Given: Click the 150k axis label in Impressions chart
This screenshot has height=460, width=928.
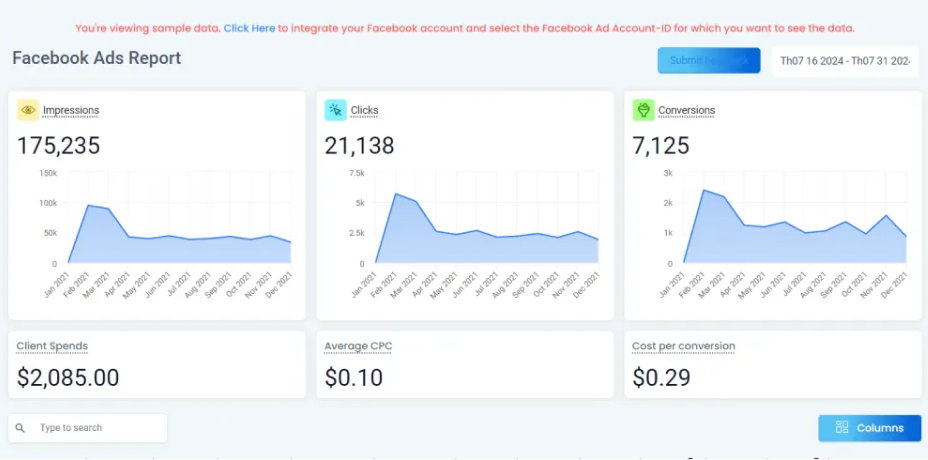Looking at the screenshot, I should click(47, 173).
